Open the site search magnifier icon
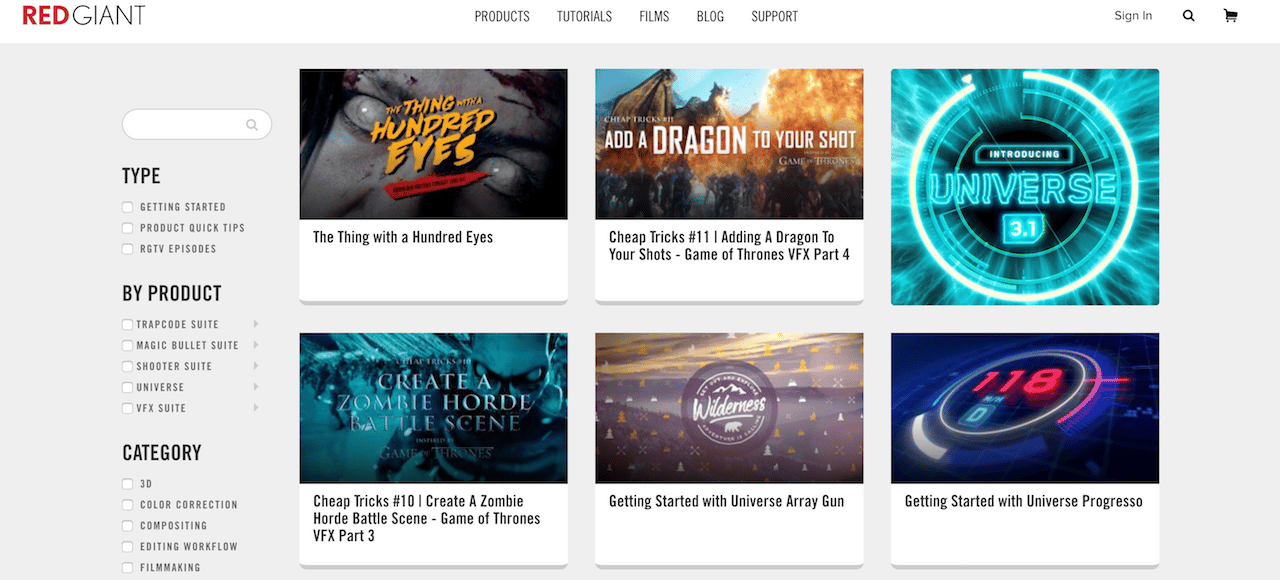Viewport: 1280px width, 580px height. pyautogui.click(x=1188, y=16)
